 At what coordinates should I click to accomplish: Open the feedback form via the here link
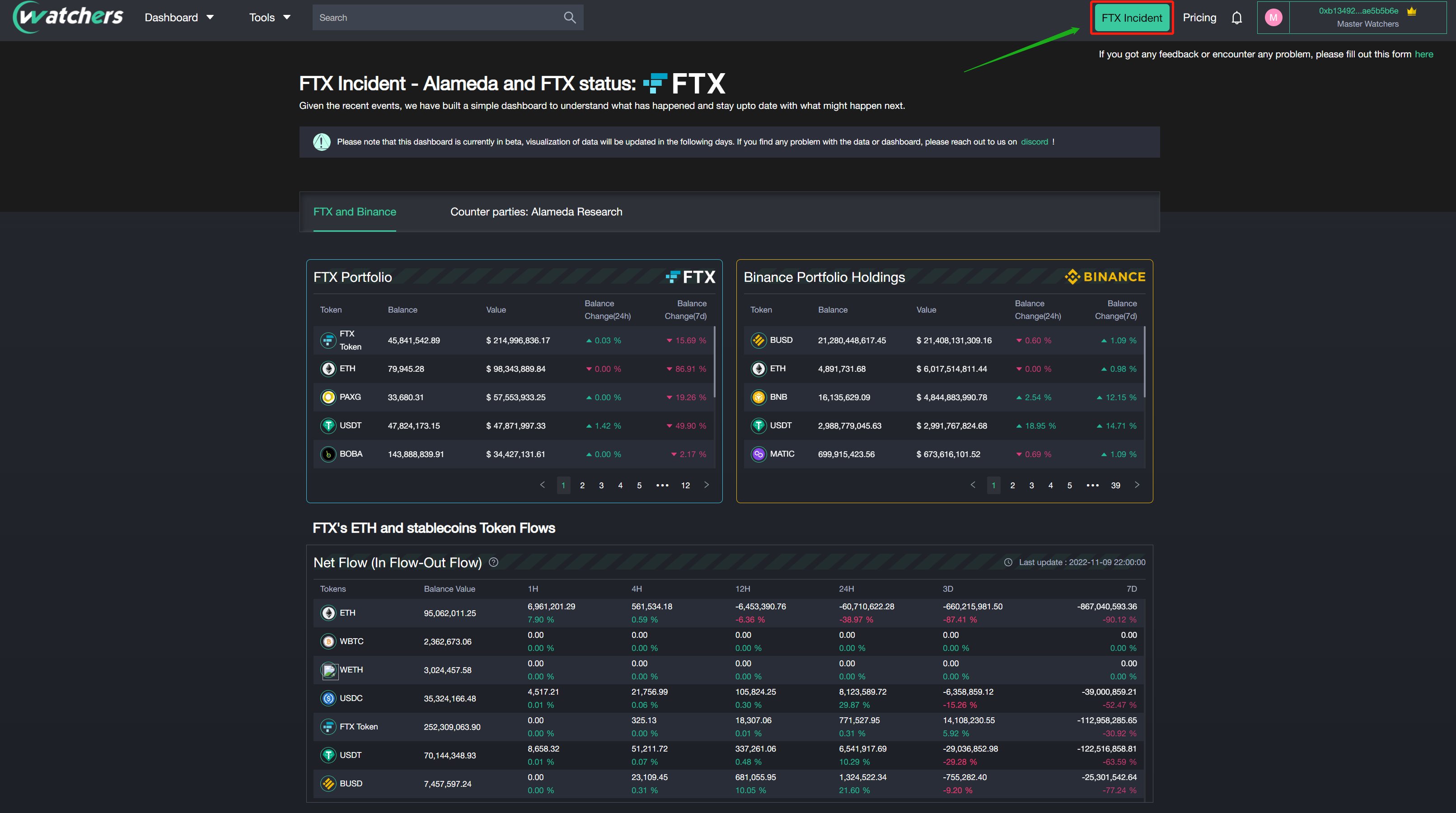coord(1424,54)
